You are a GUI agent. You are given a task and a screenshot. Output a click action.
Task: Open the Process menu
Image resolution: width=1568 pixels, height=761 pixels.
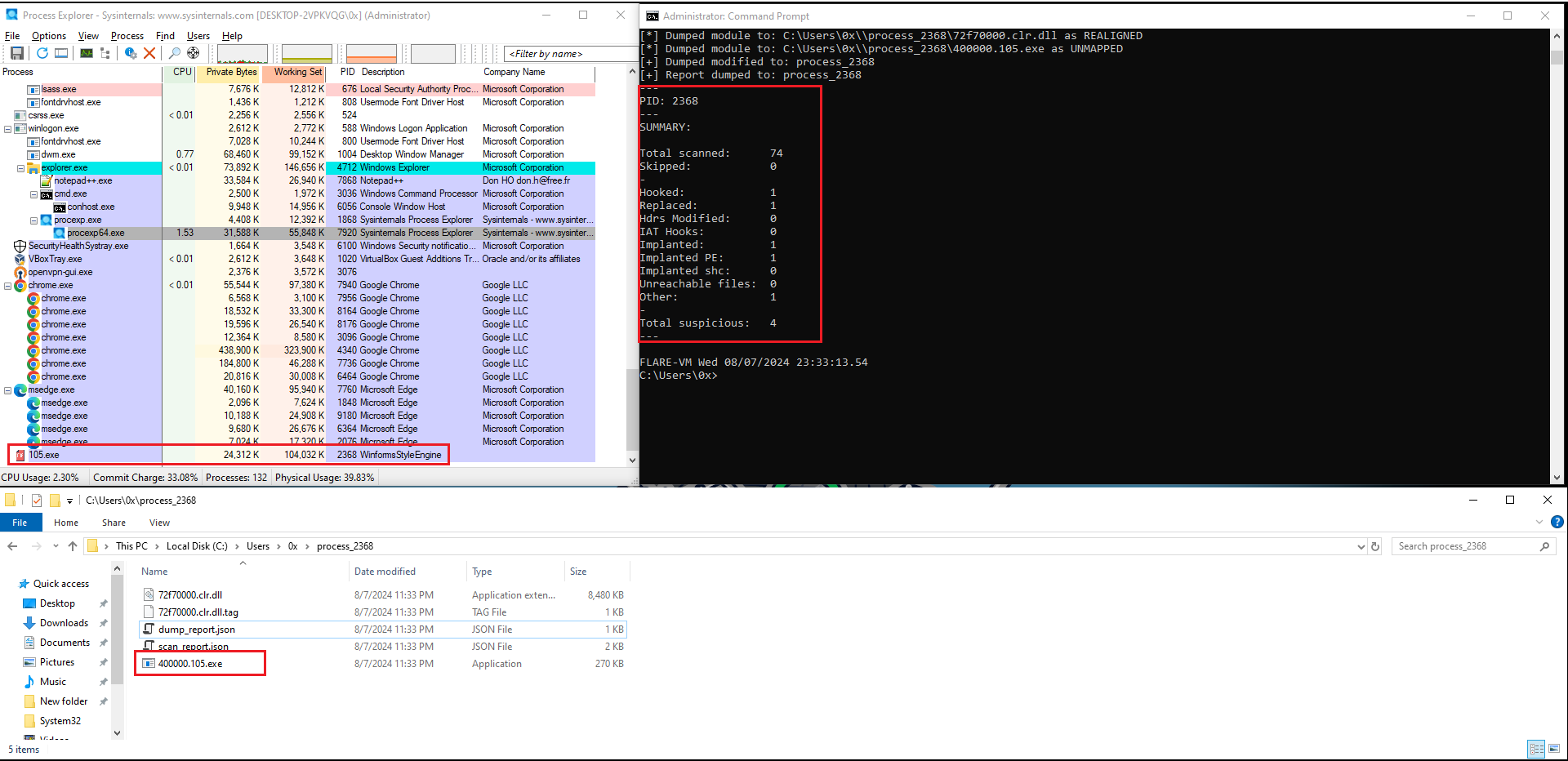127,36
